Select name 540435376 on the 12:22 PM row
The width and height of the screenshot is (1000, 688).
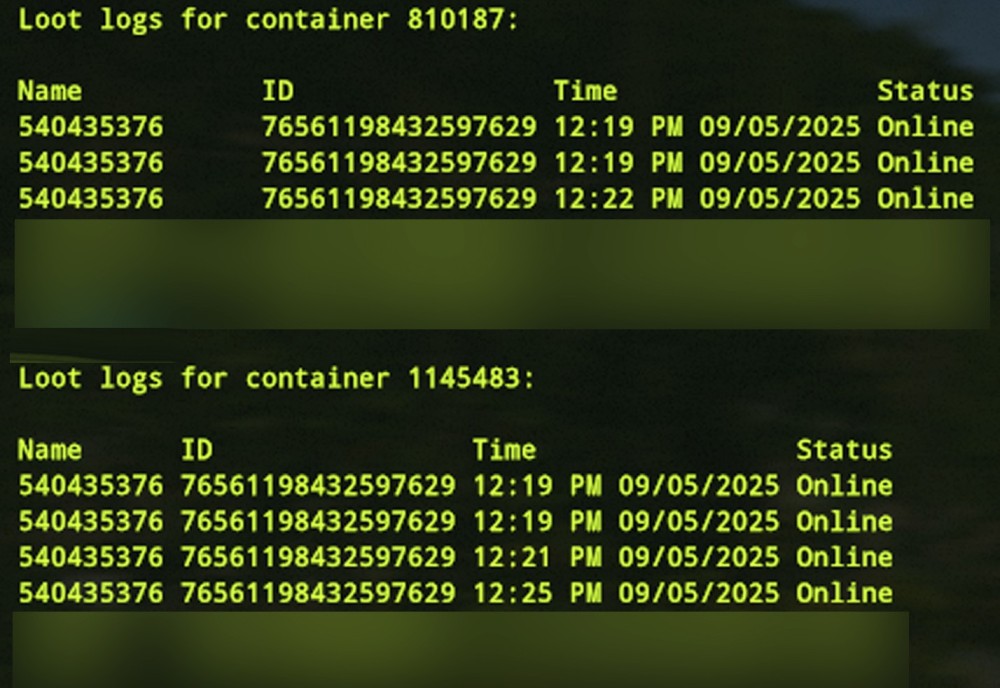[x=90, y=198]
